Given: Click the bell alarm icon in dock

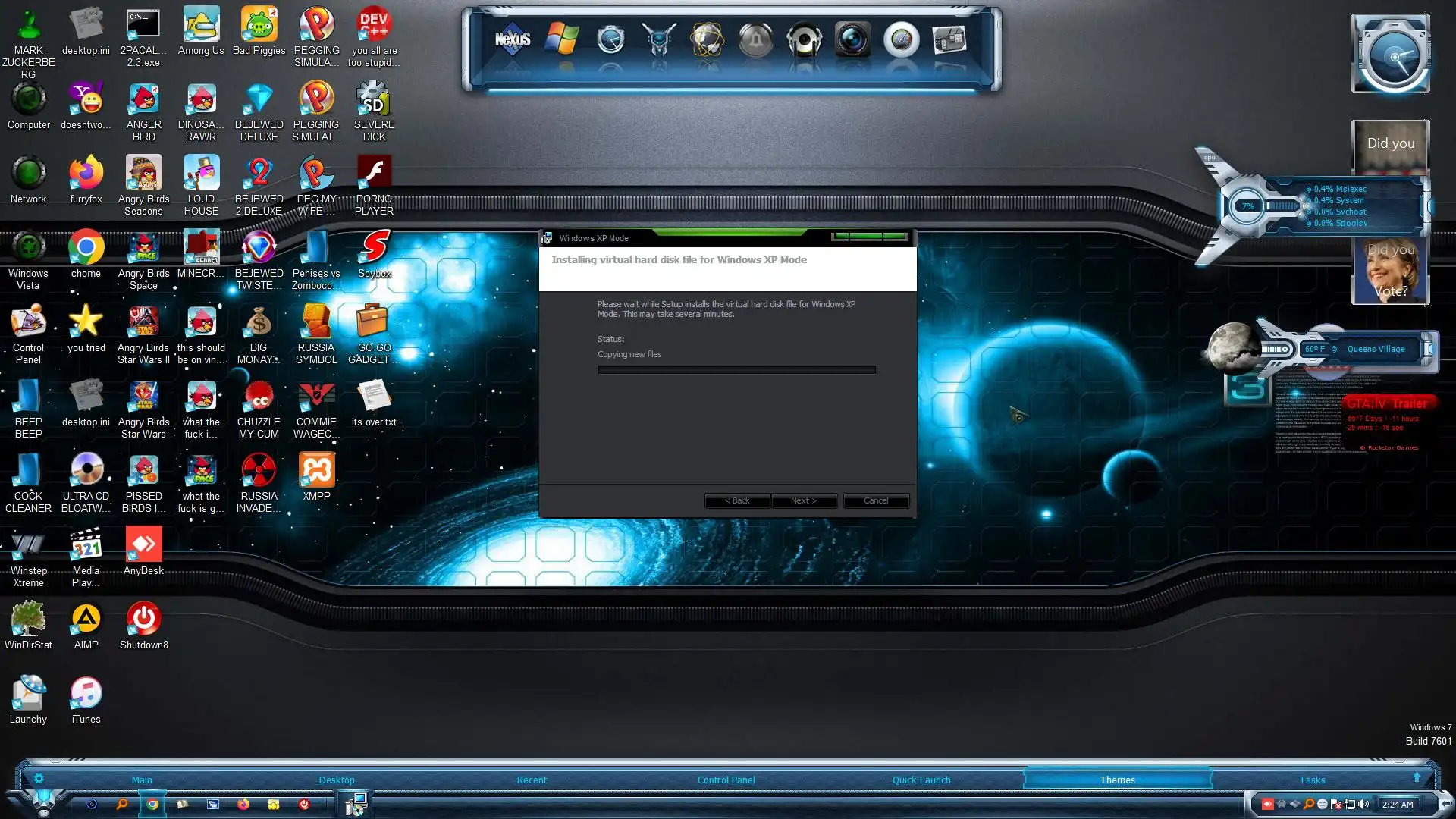Looking at the screenshot, I should click(755, 39).
